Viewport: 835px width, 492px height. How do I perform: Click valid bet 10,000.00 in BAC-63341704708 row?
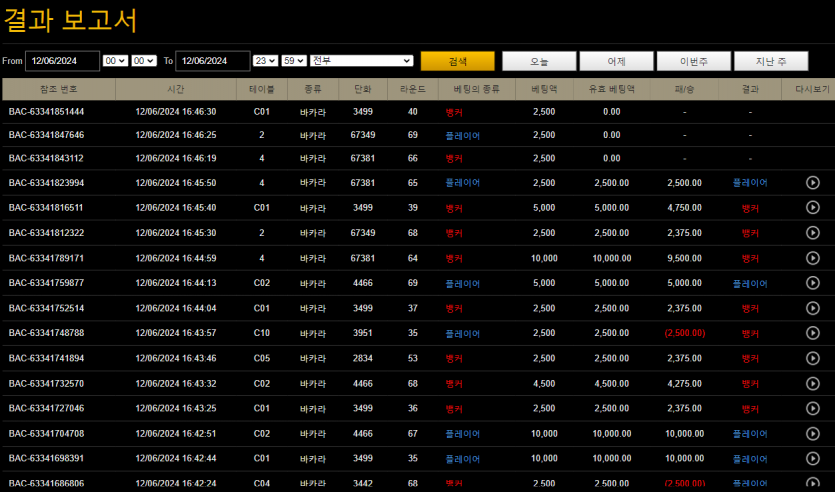(x=612, y=434)
